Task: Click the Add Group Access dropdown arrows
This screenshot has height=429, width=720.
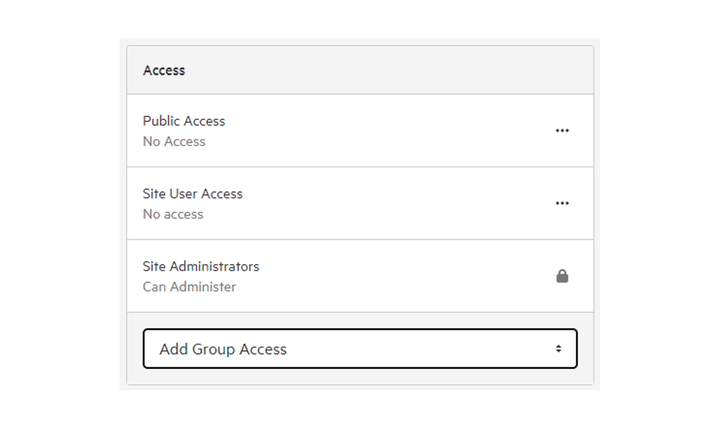Action: click(558, 349)
